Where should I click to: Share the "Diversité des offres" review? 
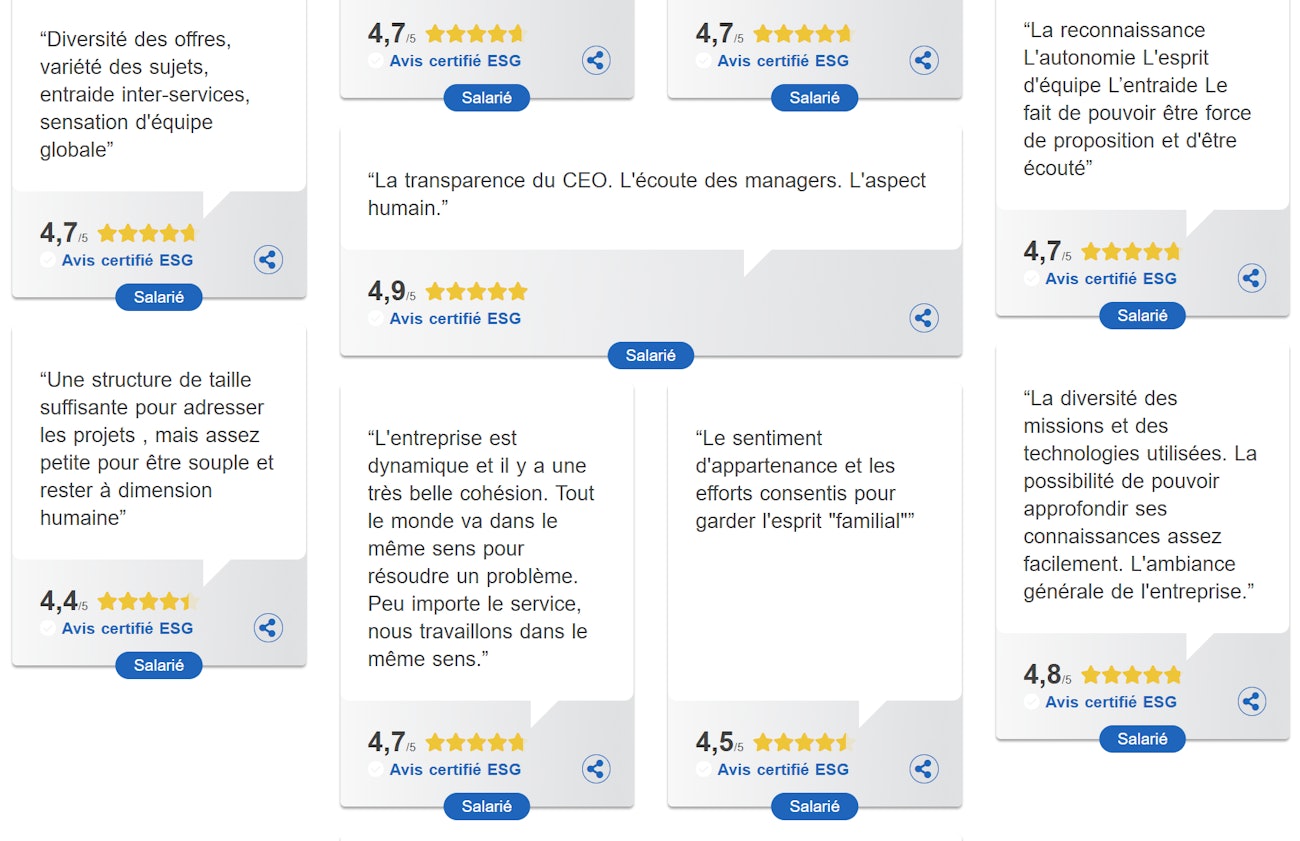click(268, 260)
